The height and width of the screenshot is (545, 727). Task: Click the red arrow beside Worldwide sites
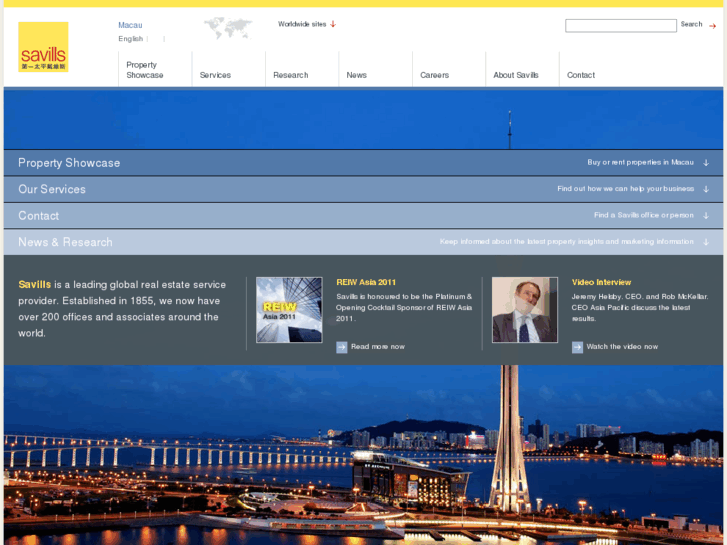click(x=333, y=24)
